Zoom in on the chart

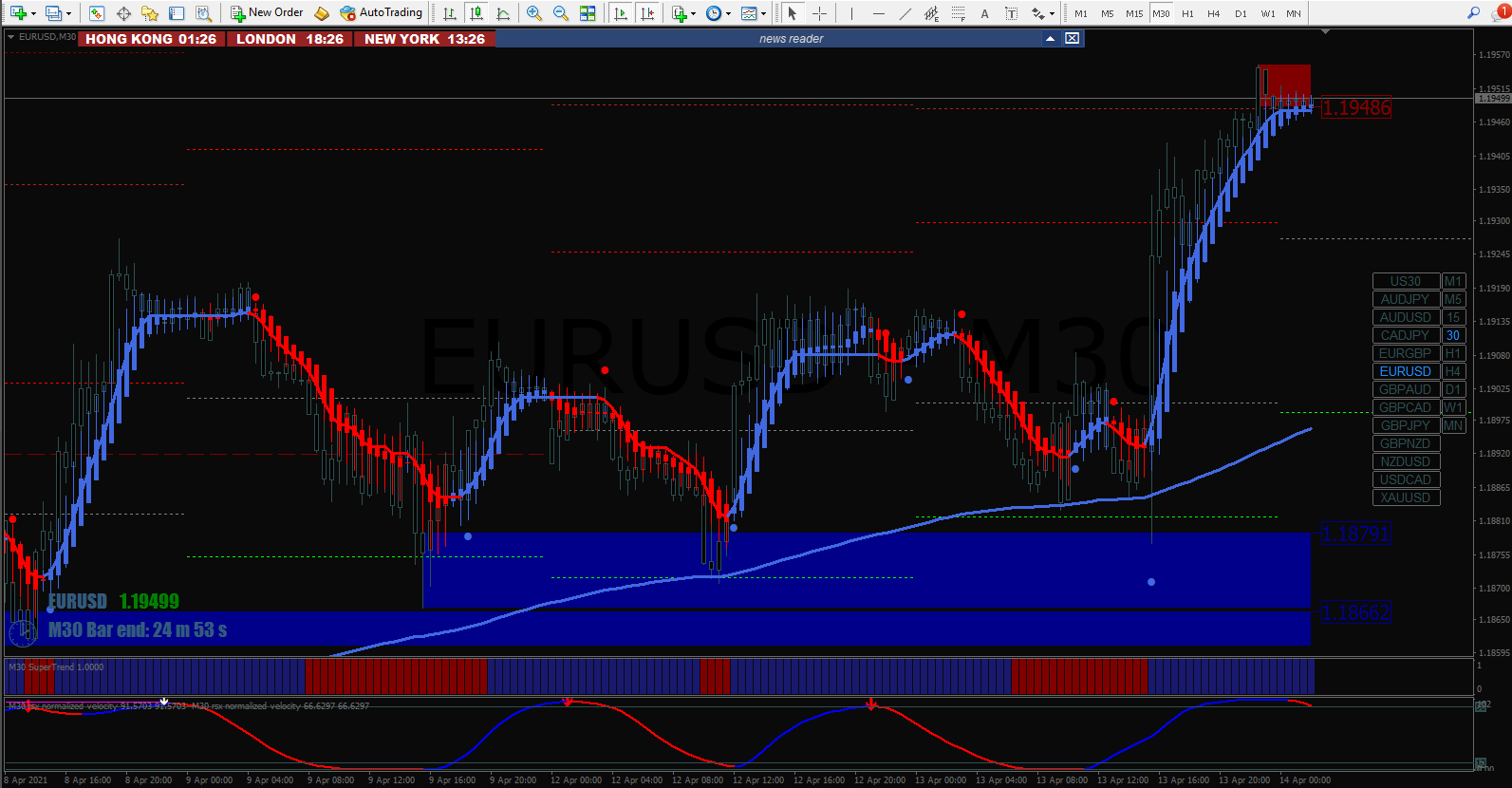pos(534,13)
